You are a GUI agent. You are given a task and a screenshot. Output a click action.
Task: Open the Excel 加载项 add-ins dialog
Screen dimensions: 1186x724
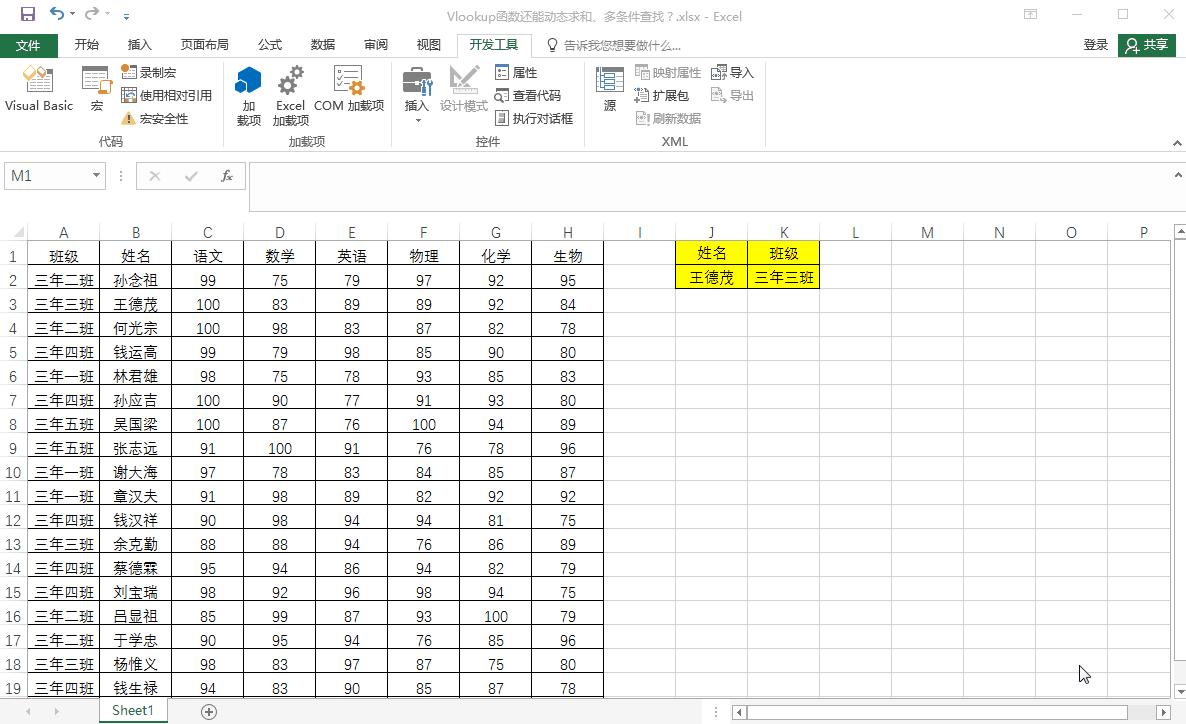coord(290,95)
